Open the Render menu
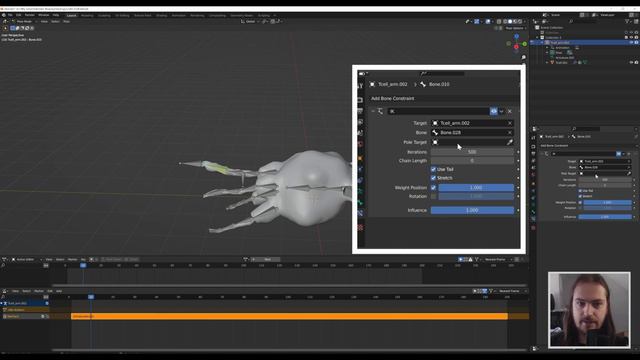 point(30,15)
